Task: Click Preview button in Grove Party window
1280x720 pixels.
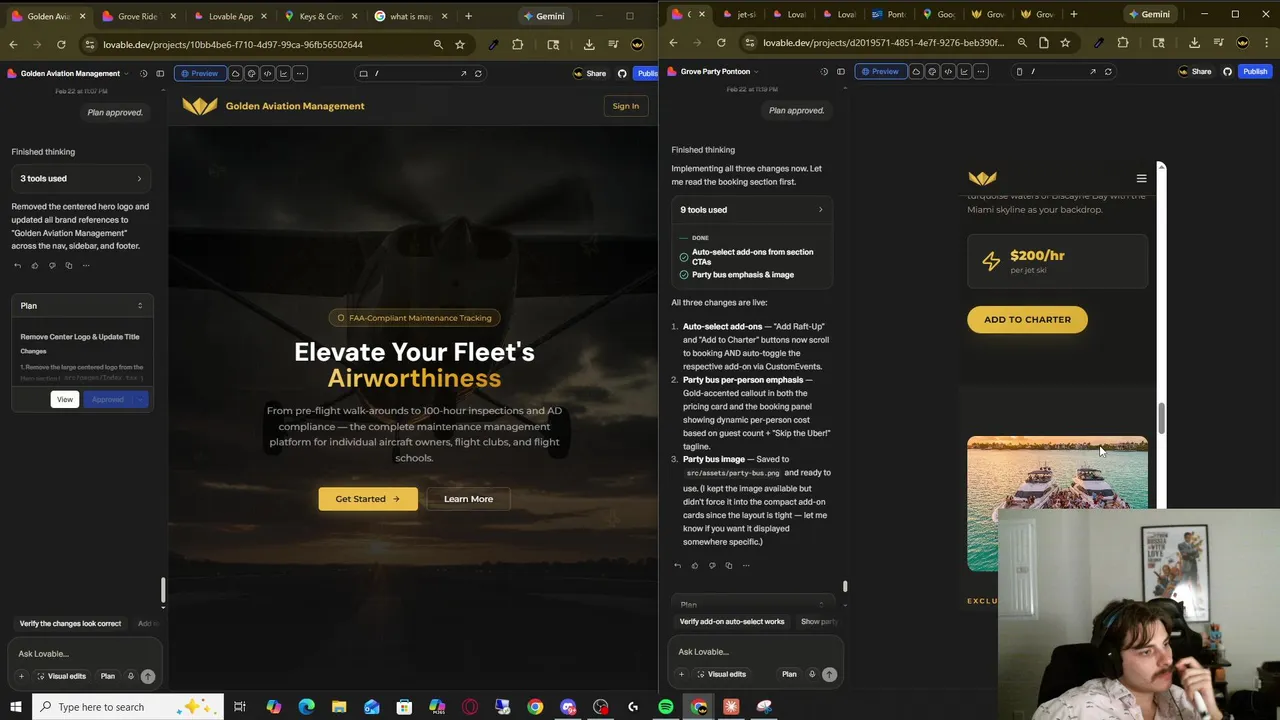Action: pyautogui.click(x=880, y=71)
